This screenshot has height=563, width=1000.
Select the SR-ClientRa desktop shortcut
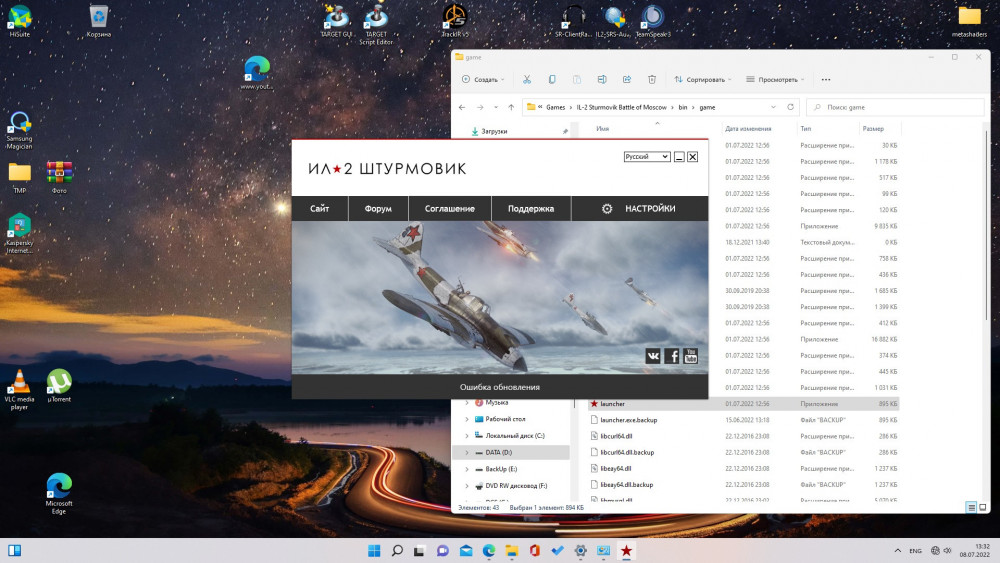(573, 20)
